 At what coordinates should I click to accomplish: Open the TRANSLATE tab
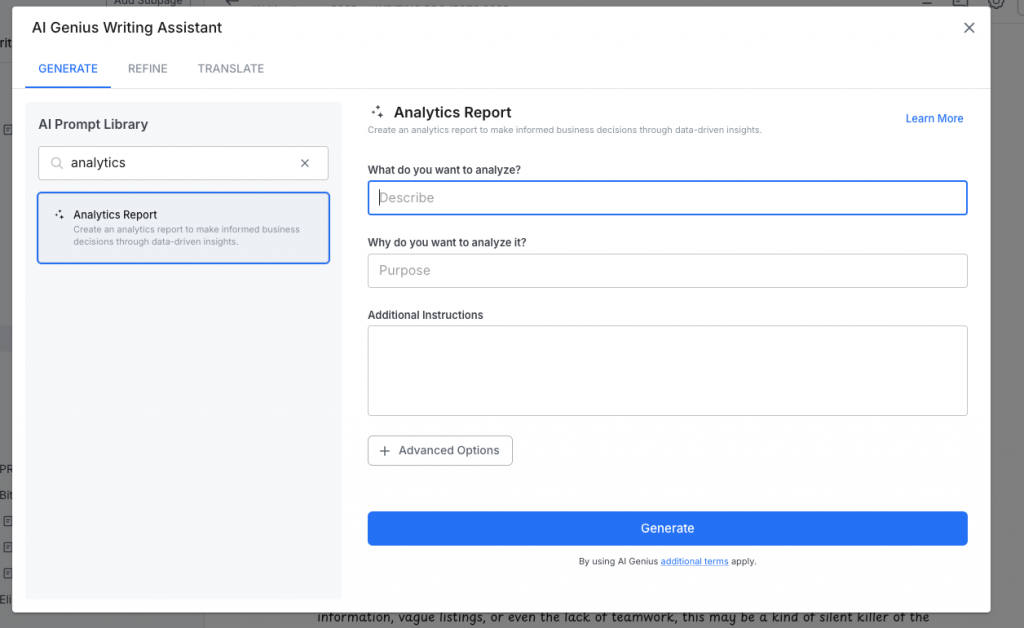tap(230, 68)
